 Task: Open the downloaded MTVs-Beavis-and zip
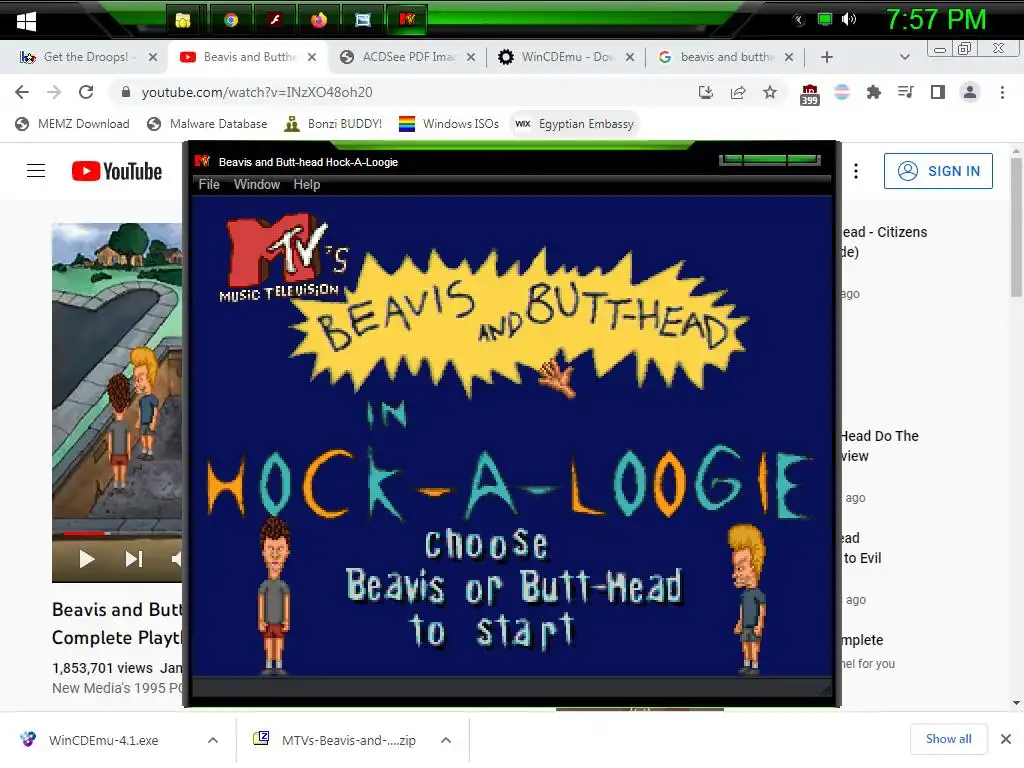tap(348, 740)
